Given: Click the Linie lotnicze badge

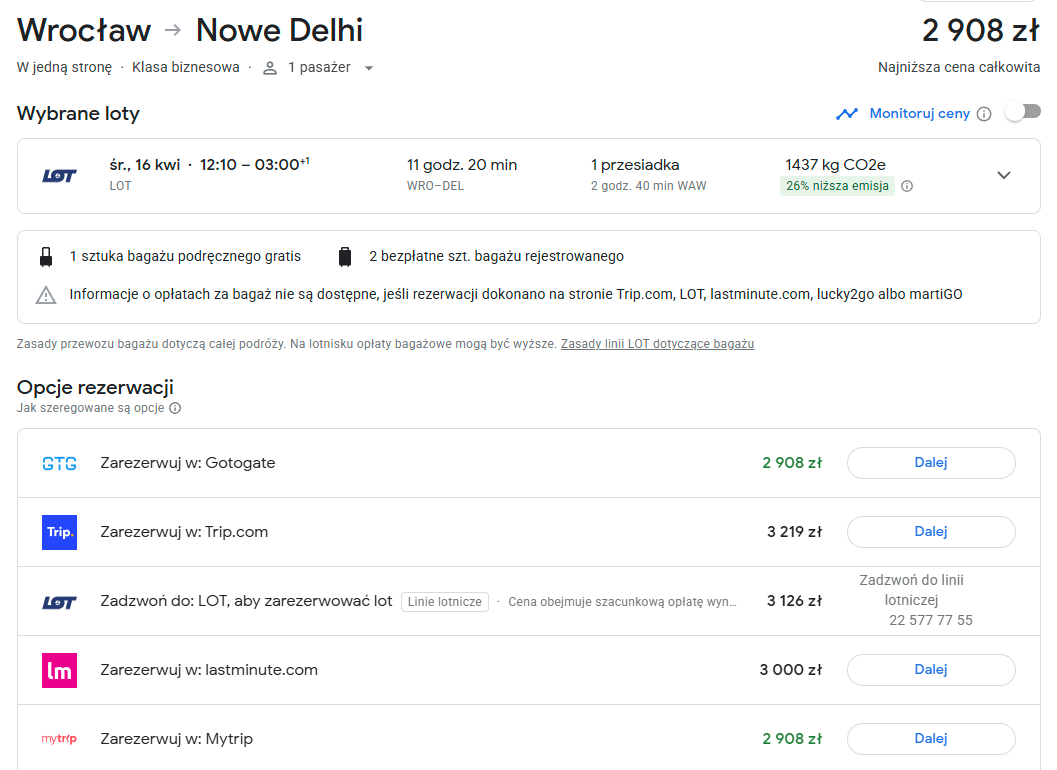Looking at the screenshot, I should tap(445, 602).
